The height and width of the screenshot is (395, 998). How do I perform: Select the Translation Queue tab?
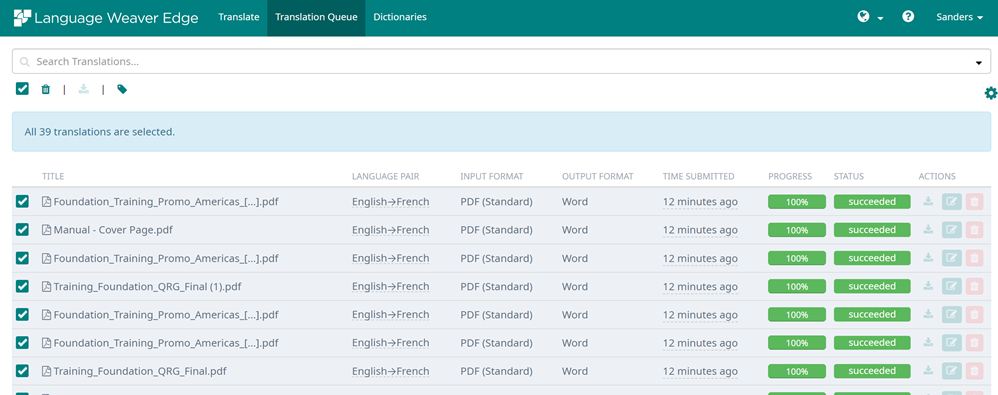pos(316,18)
